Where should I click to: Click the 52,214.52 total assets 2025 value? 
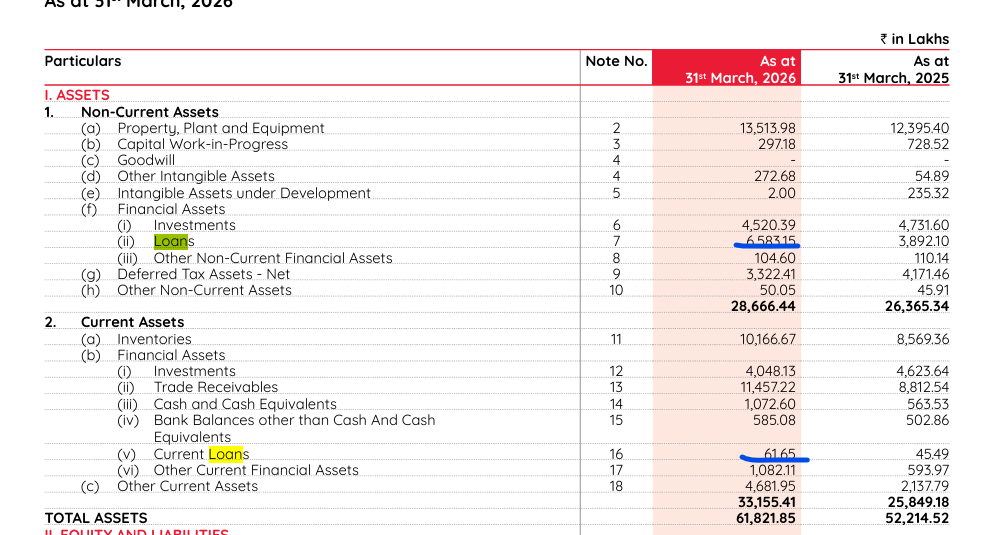pos(918,518)
